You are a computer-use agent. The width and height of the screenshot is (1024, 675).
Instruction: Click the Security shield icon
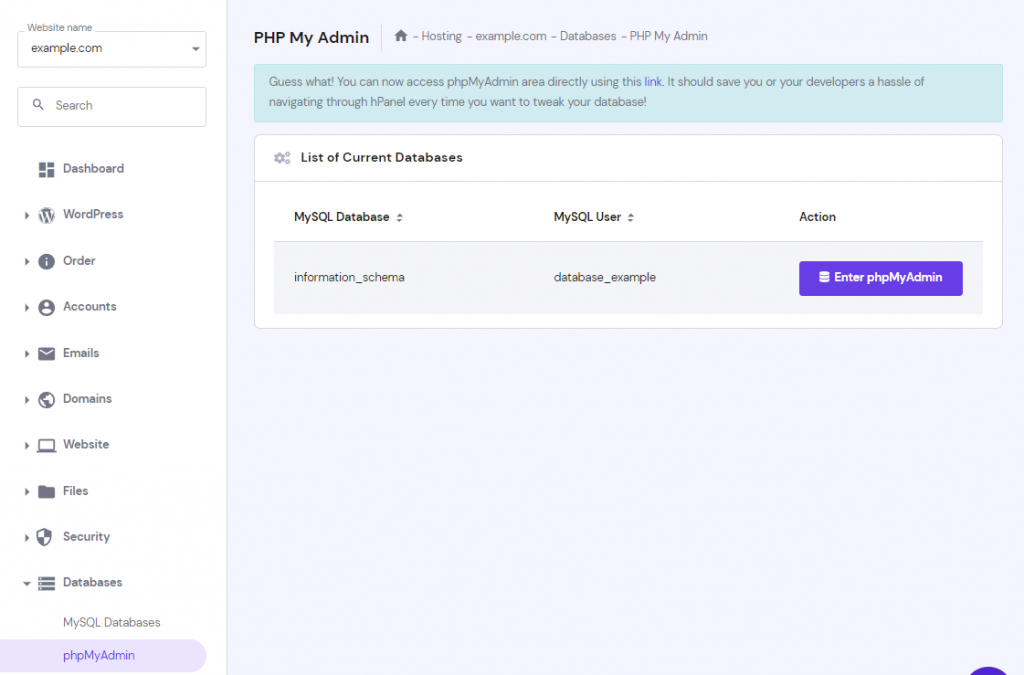pos(46,537)
